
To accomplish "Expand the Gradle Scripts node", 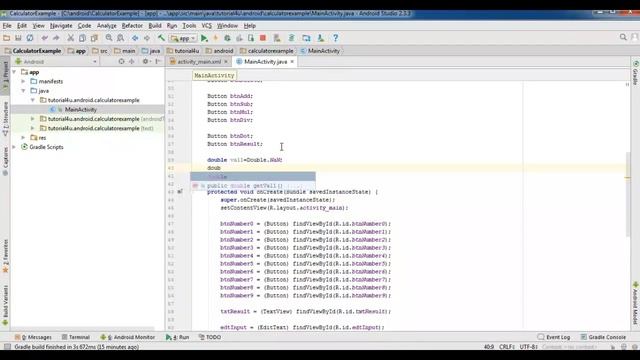I will click(x=14, y=147).
